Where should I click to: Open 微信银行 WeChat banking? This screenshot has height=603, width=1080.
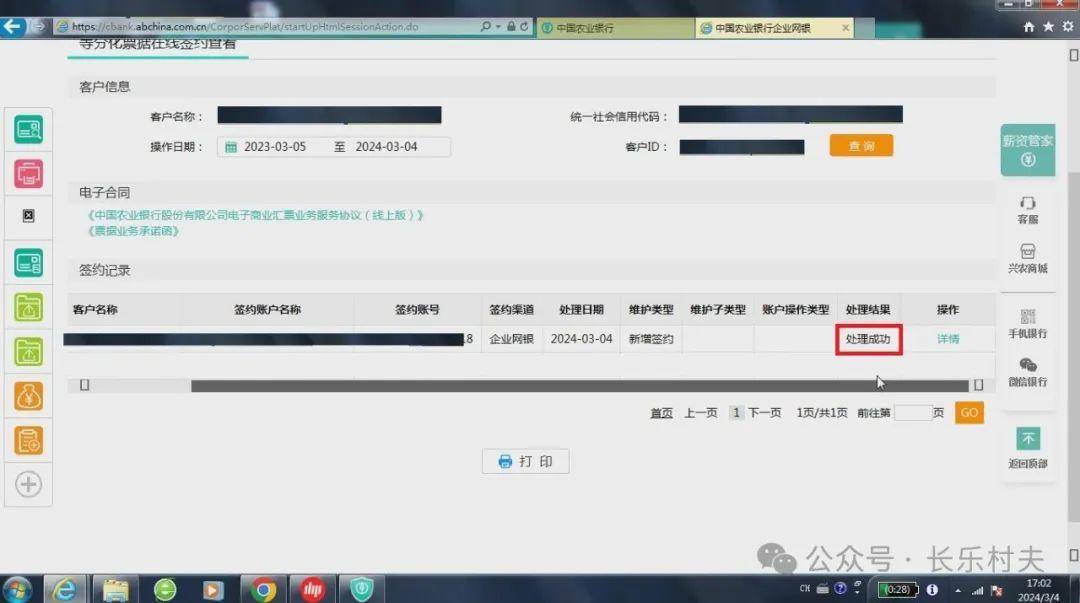1027,372
